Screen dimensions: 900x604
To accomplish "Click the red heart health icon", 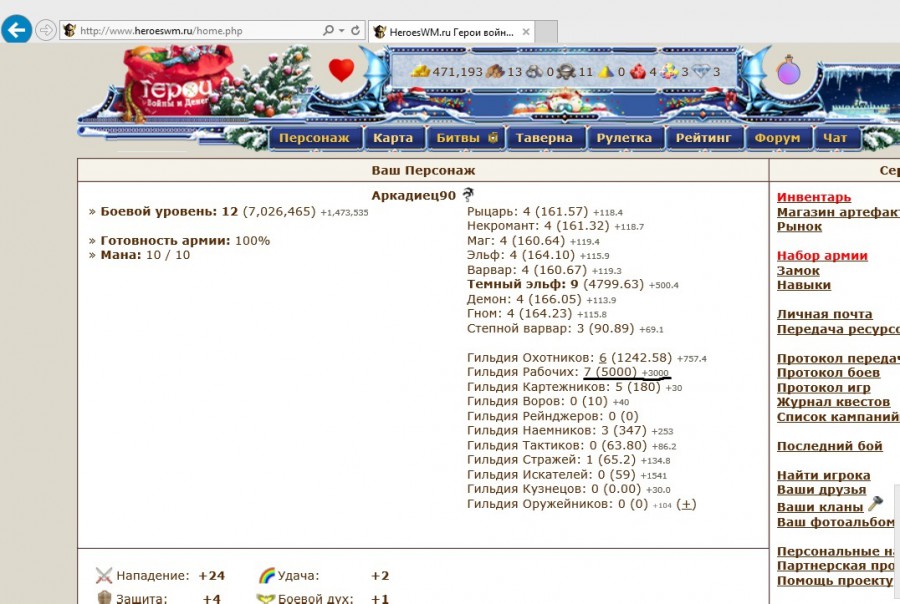I will pos(341,70).
